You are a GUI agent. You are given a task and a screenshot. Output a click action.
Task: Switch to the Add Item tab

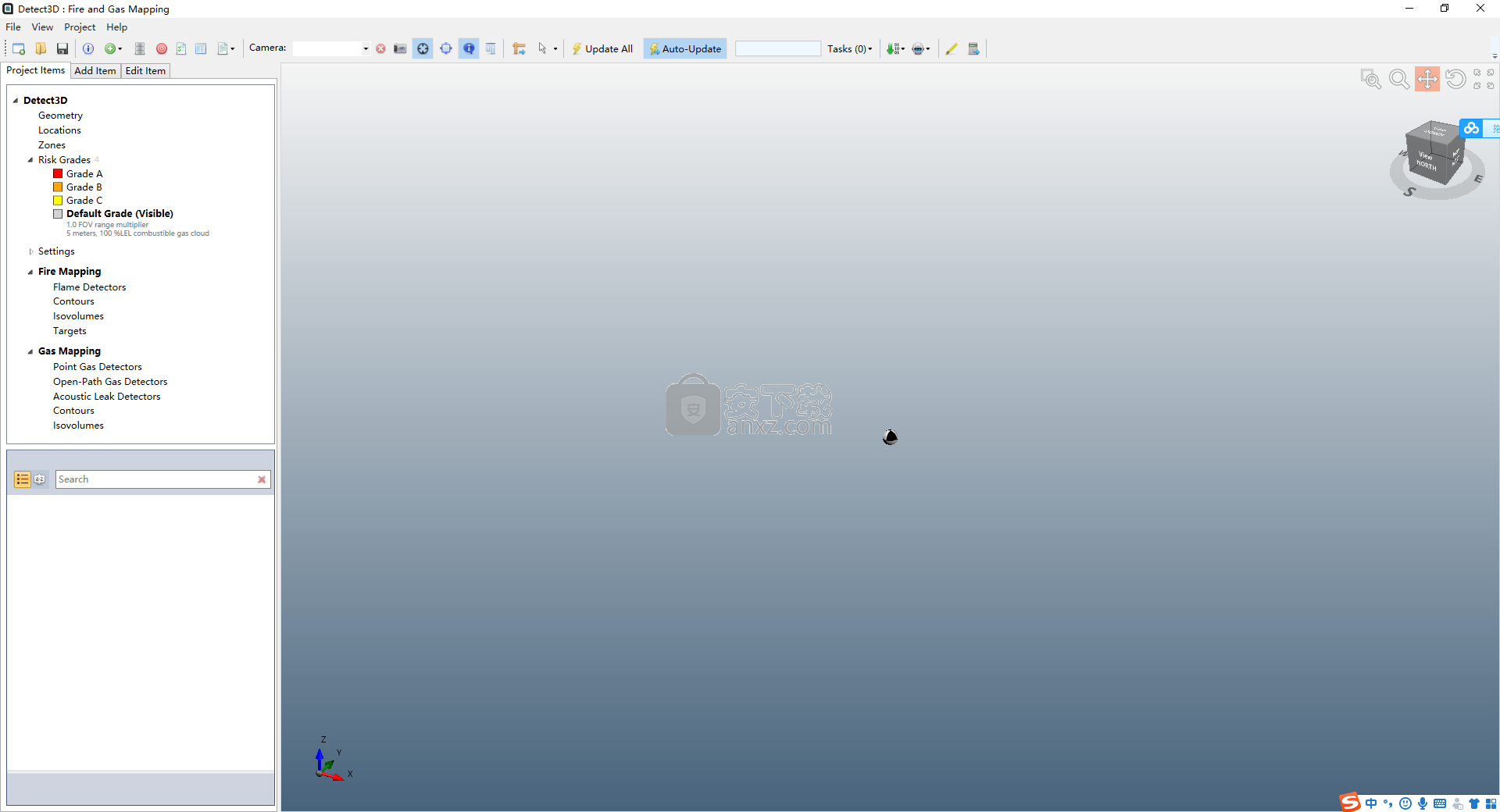coord(95,71)
